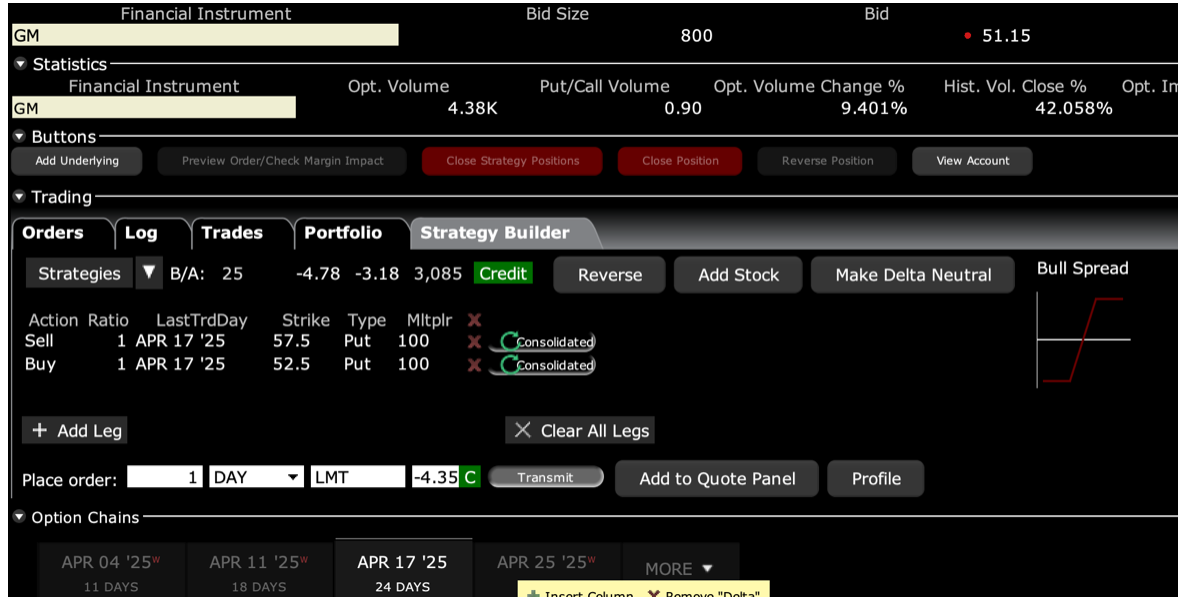The width and height of the screenshot is (1184, 604).
Task: Open the Strategies dropdown arrow
Action: pos(149,273)
